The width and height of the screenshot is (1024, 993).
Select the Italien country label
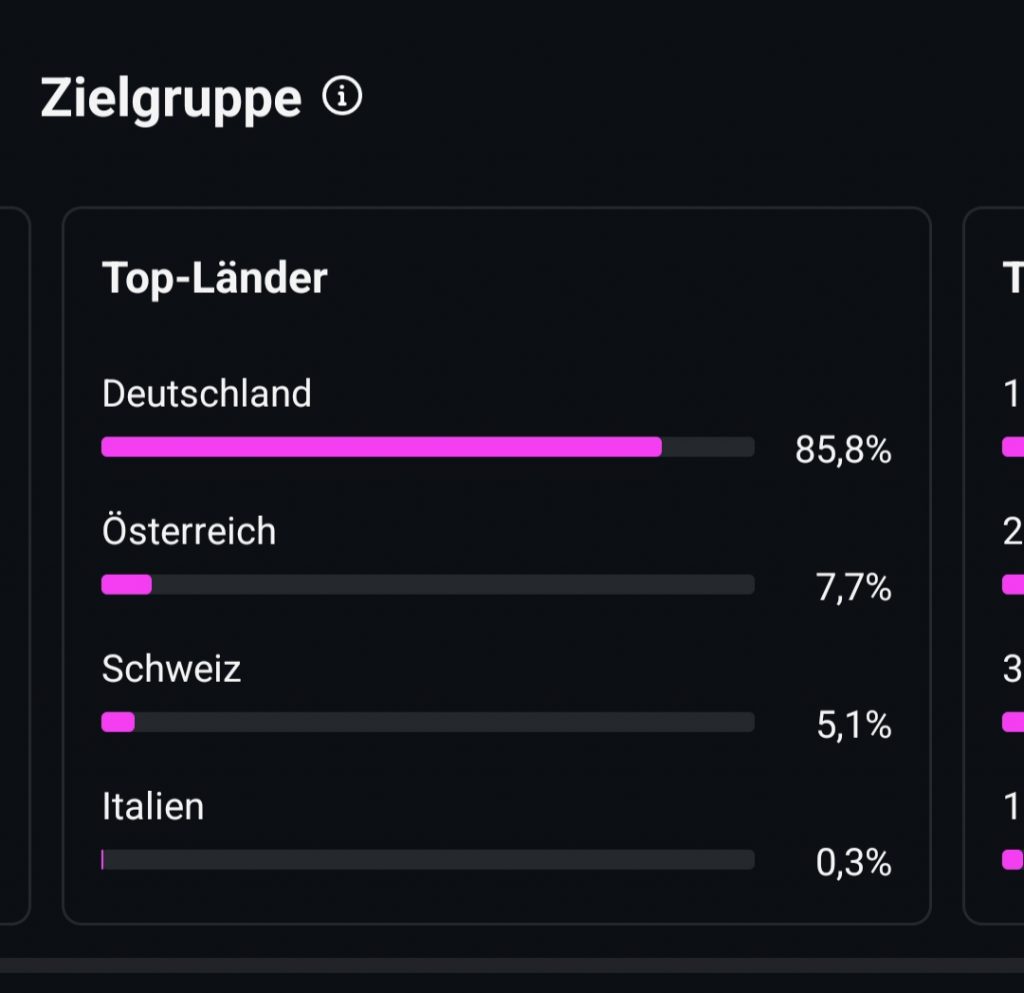tap(152, 805)
